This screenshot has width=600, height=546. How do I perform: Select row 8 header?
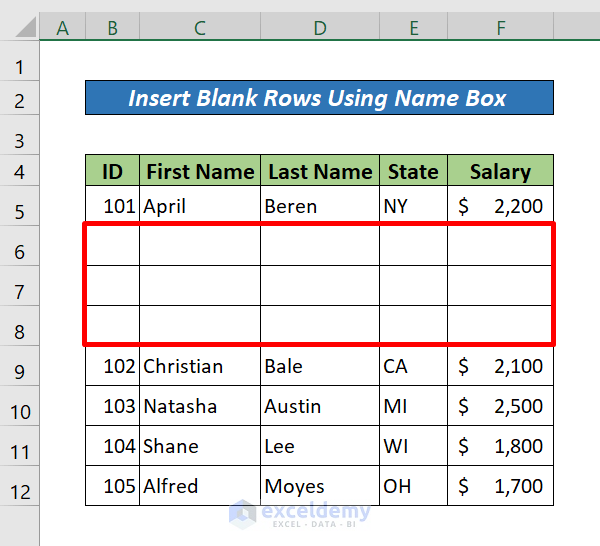point(20,326)
